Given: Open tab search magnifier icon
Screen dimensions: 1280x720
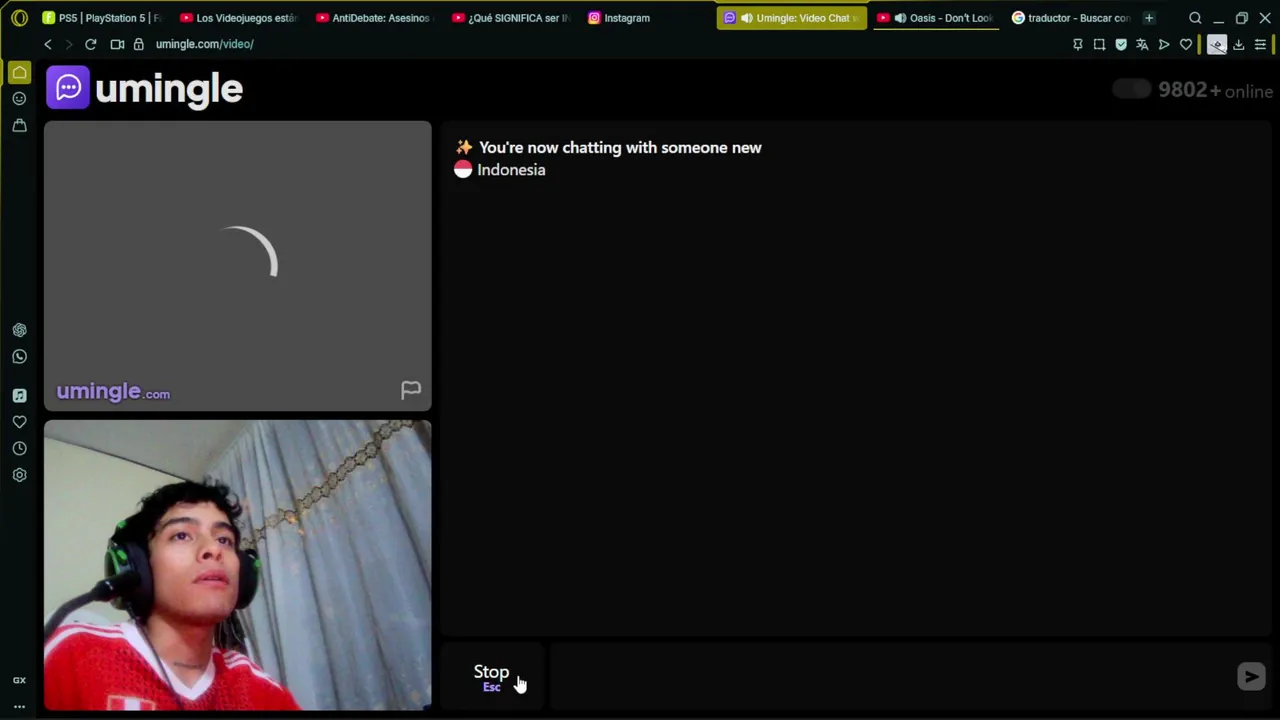Looking at the screenshot, I should point(1195,18).
